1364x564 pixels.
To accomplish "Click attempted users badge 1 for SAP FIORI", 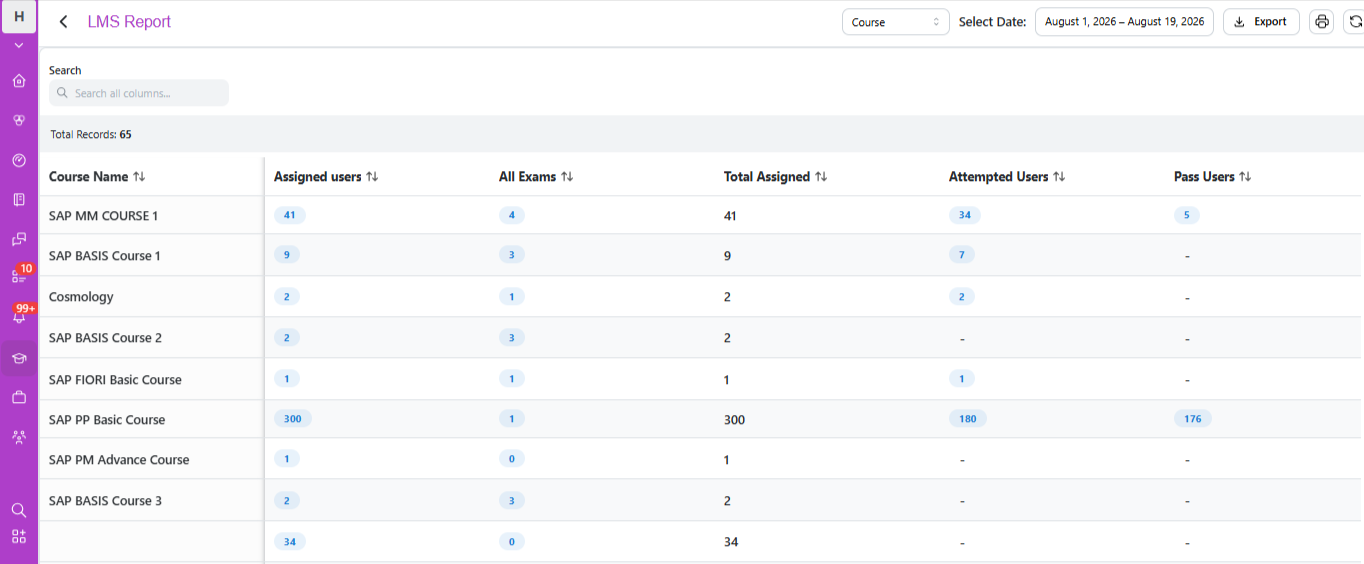I will click(961, 379).
